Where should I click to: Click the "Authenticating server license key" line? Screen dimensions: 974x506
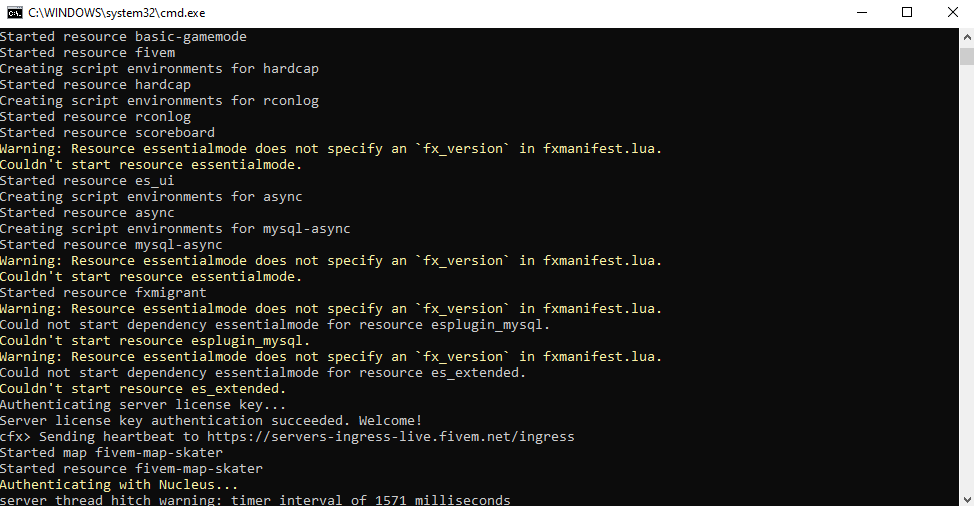143,405
